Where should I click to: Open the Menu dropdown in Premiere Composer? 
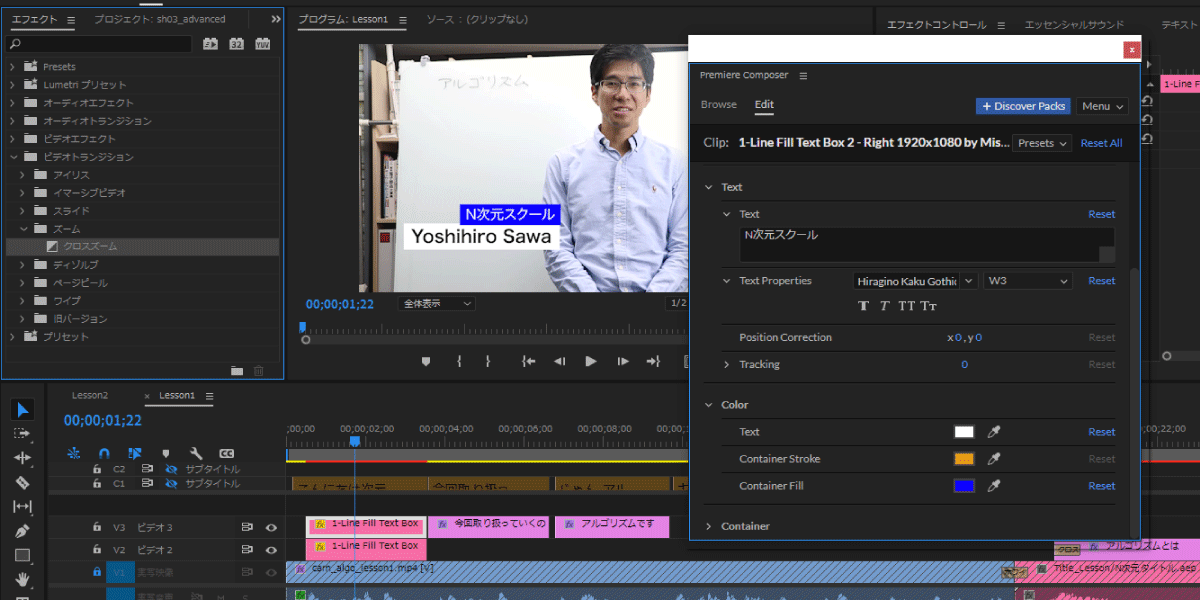pos(1103,106)
